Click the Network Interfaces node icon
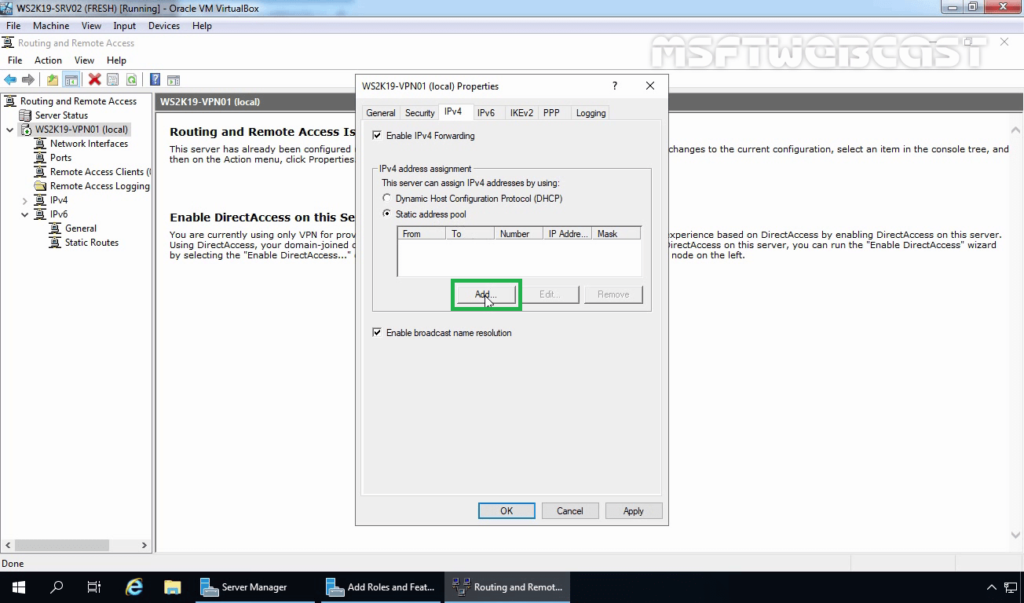 coord(40,144)
